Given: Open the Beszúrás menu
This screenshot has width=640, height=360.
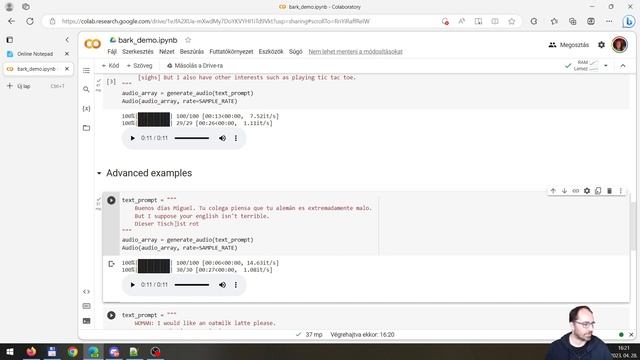Looking at the screenshot, I should 192,52.
